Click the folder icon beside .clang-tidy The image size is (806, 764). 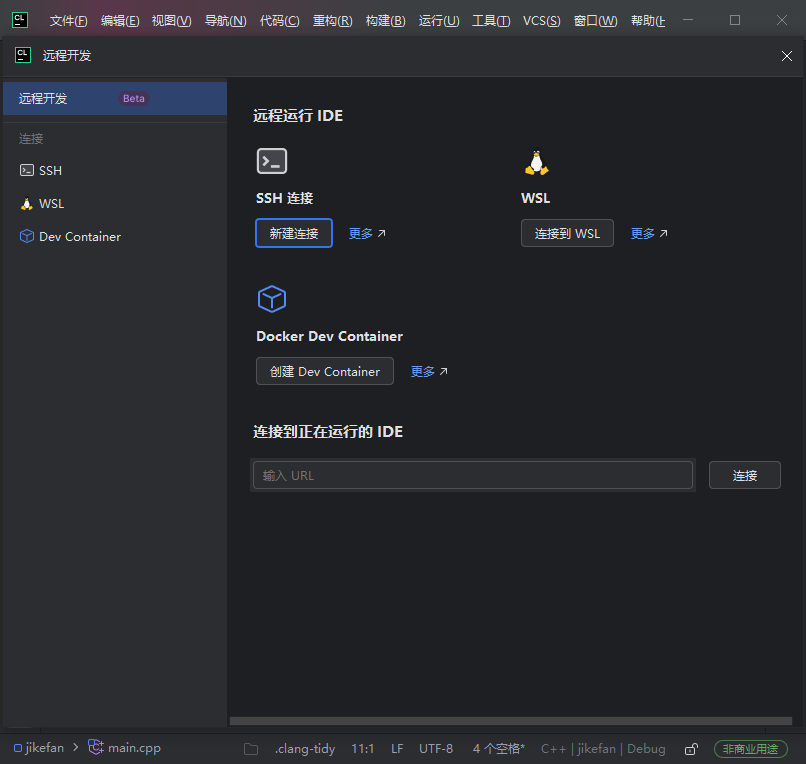[x=251, y=749]
